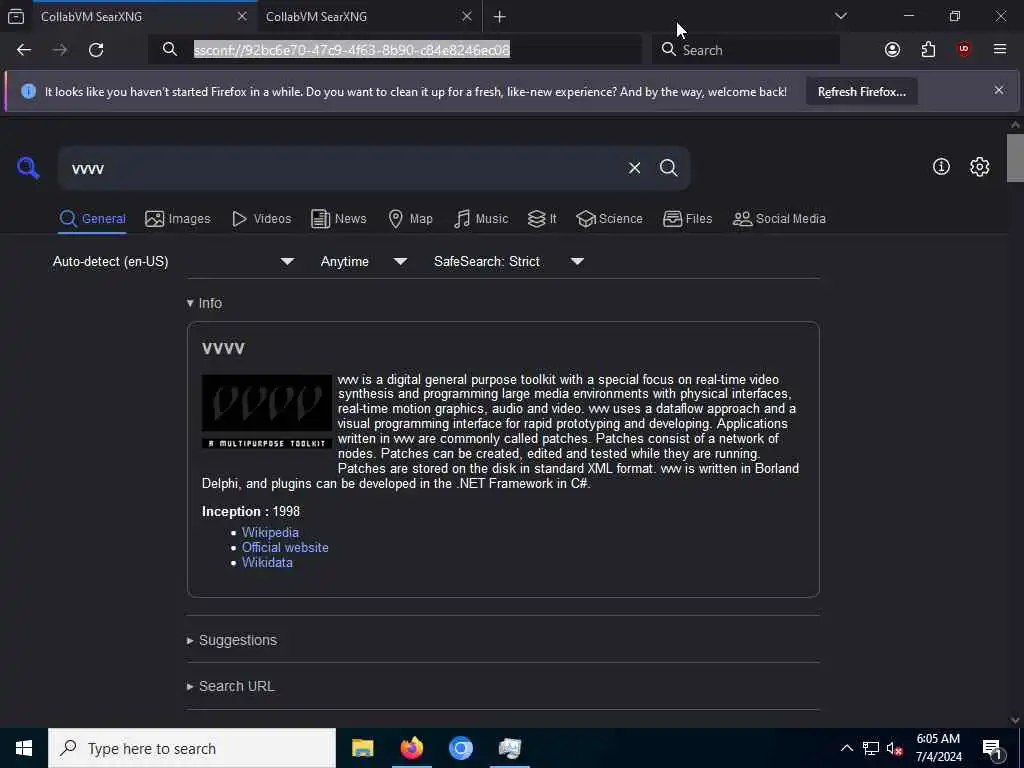1024x768 pixels.
Task: Click the scrollbar down arrow
Action: (1015, 720)
